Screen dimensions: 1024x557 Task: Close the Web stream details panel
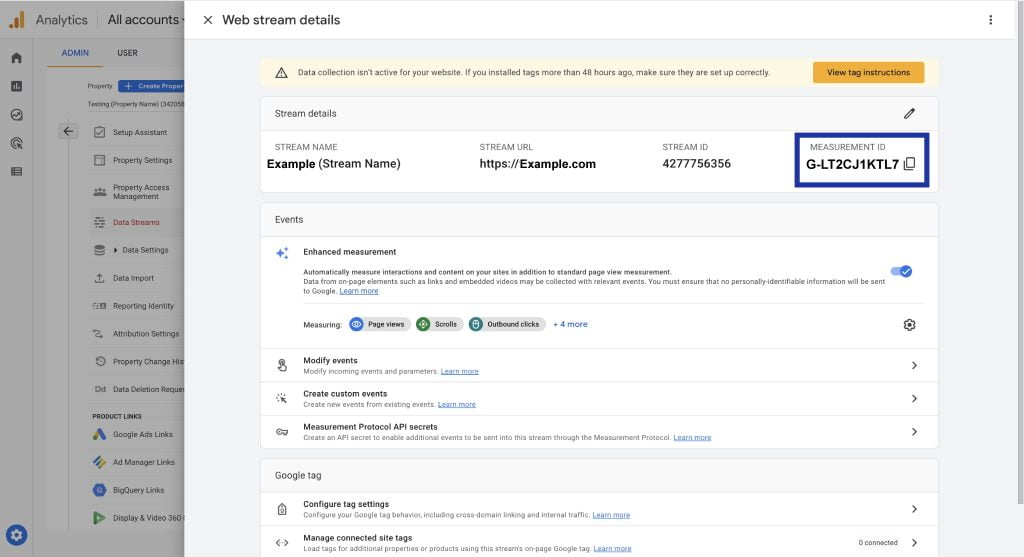point(208,20)
